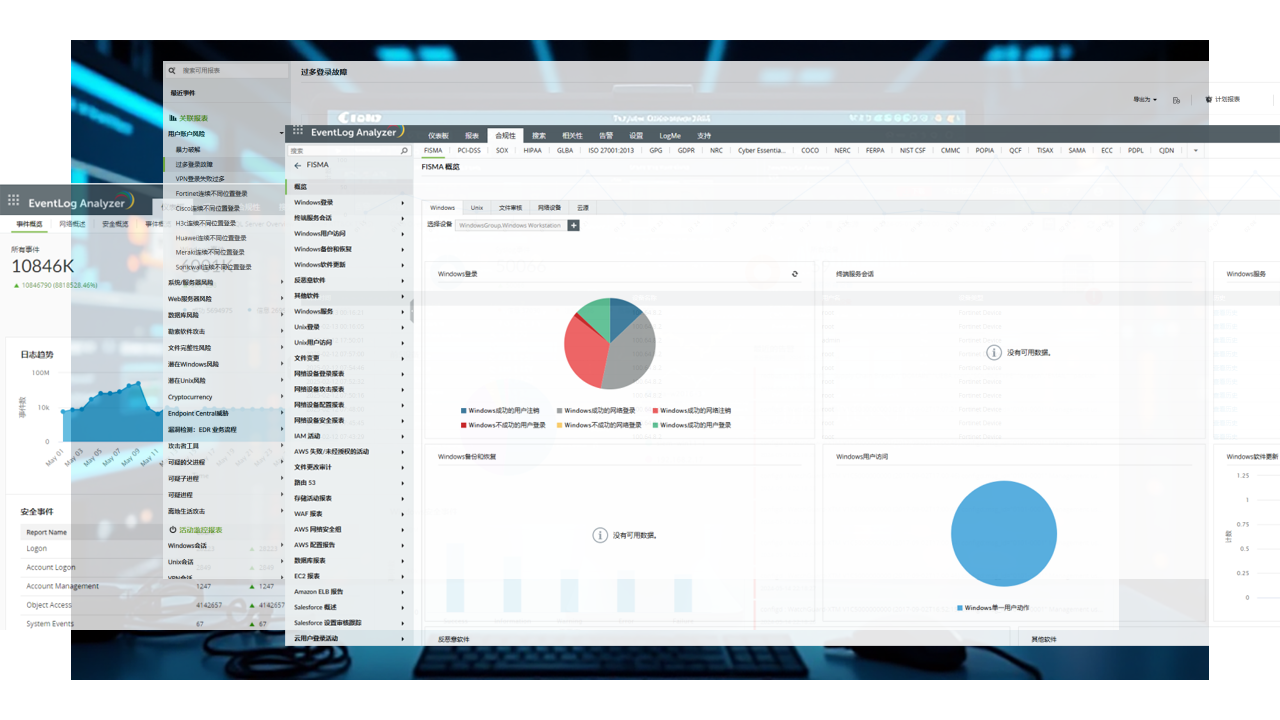This screenshot has height=720, width=1280.
Task: Open the 仪表板 tab
Action: (x=439, y=135)
